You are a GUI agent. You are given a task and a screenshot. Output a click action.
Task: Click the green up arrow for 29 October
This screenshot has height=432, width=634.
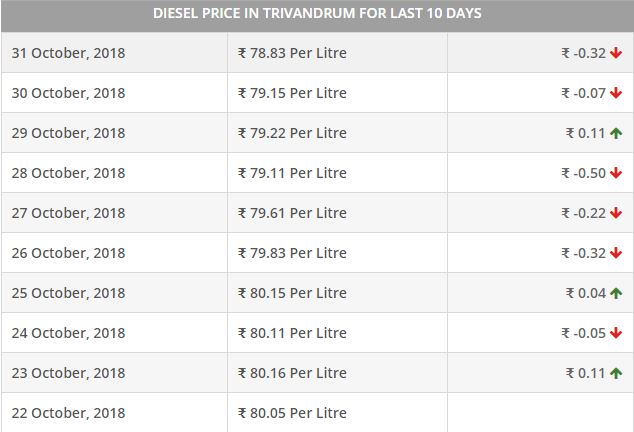click(x=616, y=133)
